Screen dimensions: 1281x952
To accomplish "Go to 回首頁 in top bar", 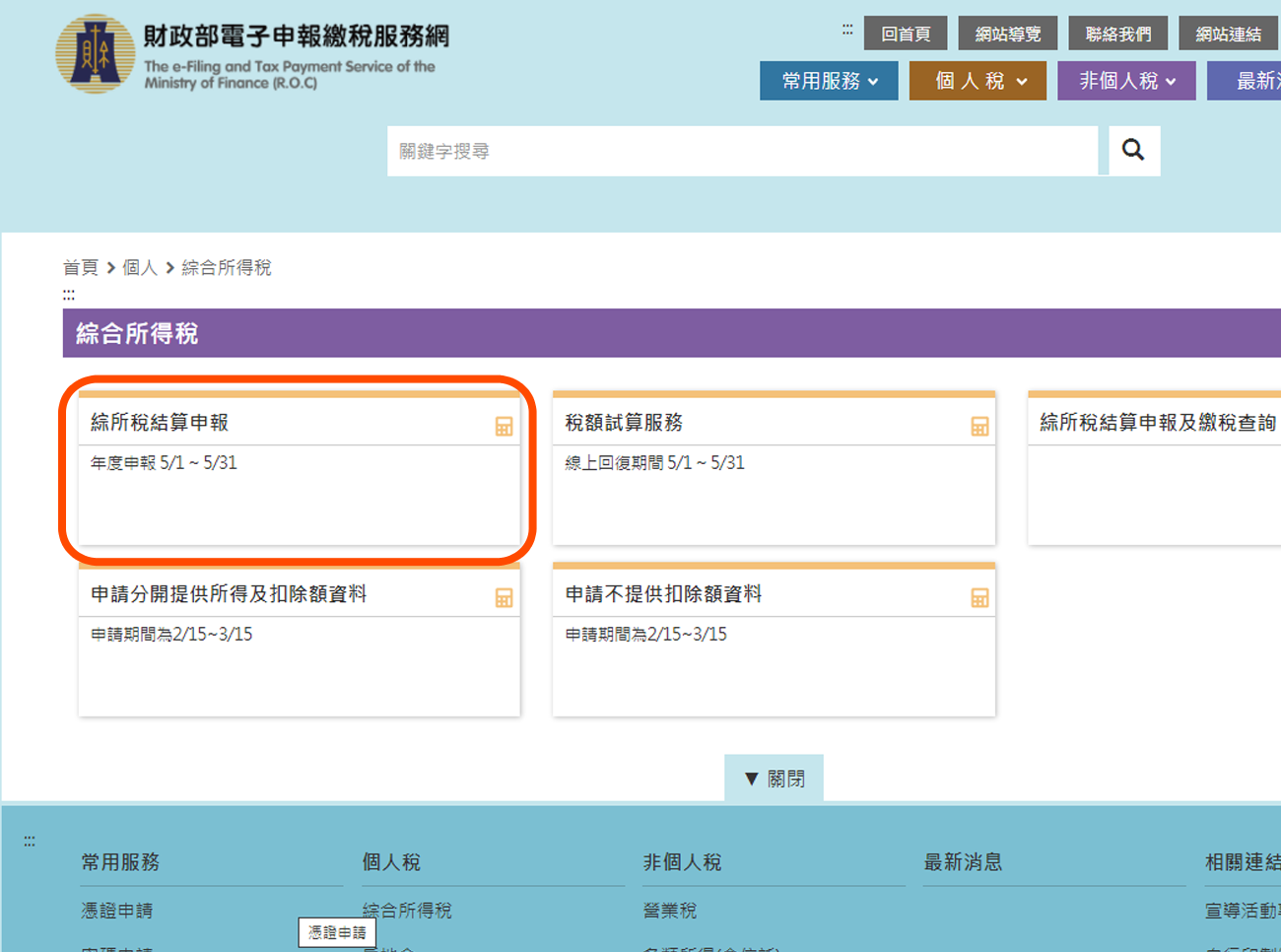I will [x=906, y=34].
